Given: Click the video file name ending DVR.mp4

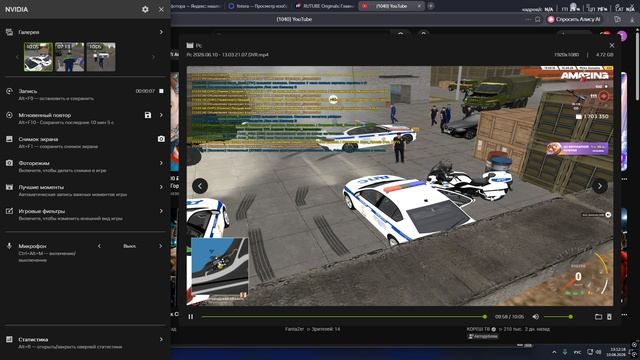Looking at the screenshot, I should pos(227,54).
